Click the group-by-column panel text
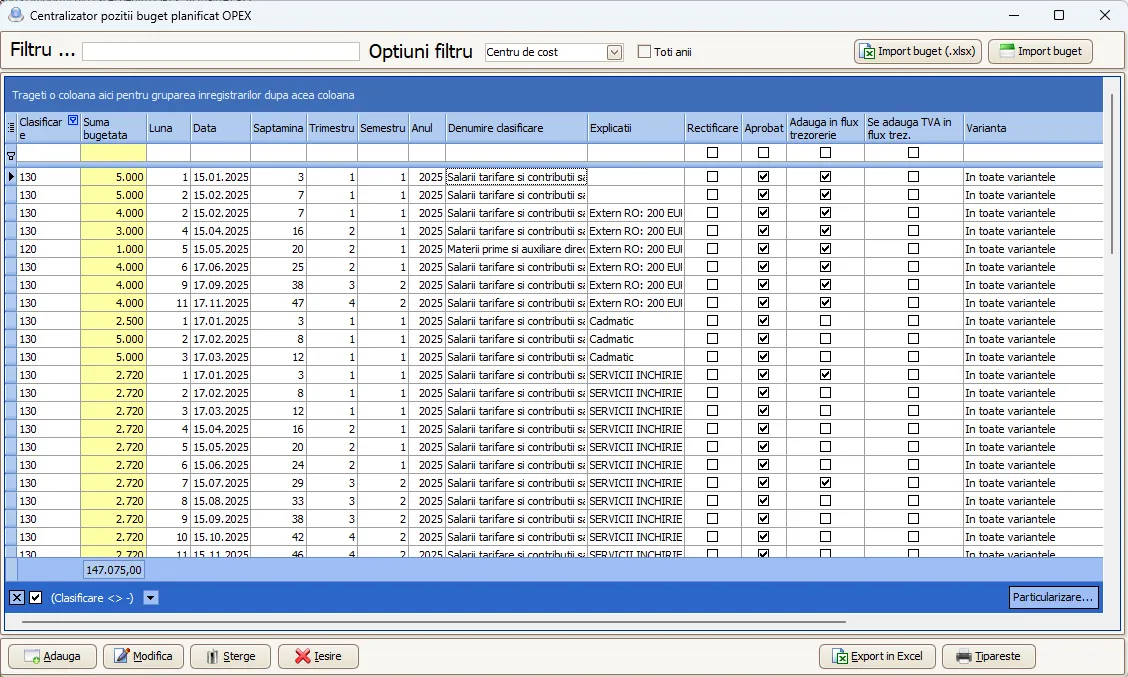 click(x=183, y=95)
